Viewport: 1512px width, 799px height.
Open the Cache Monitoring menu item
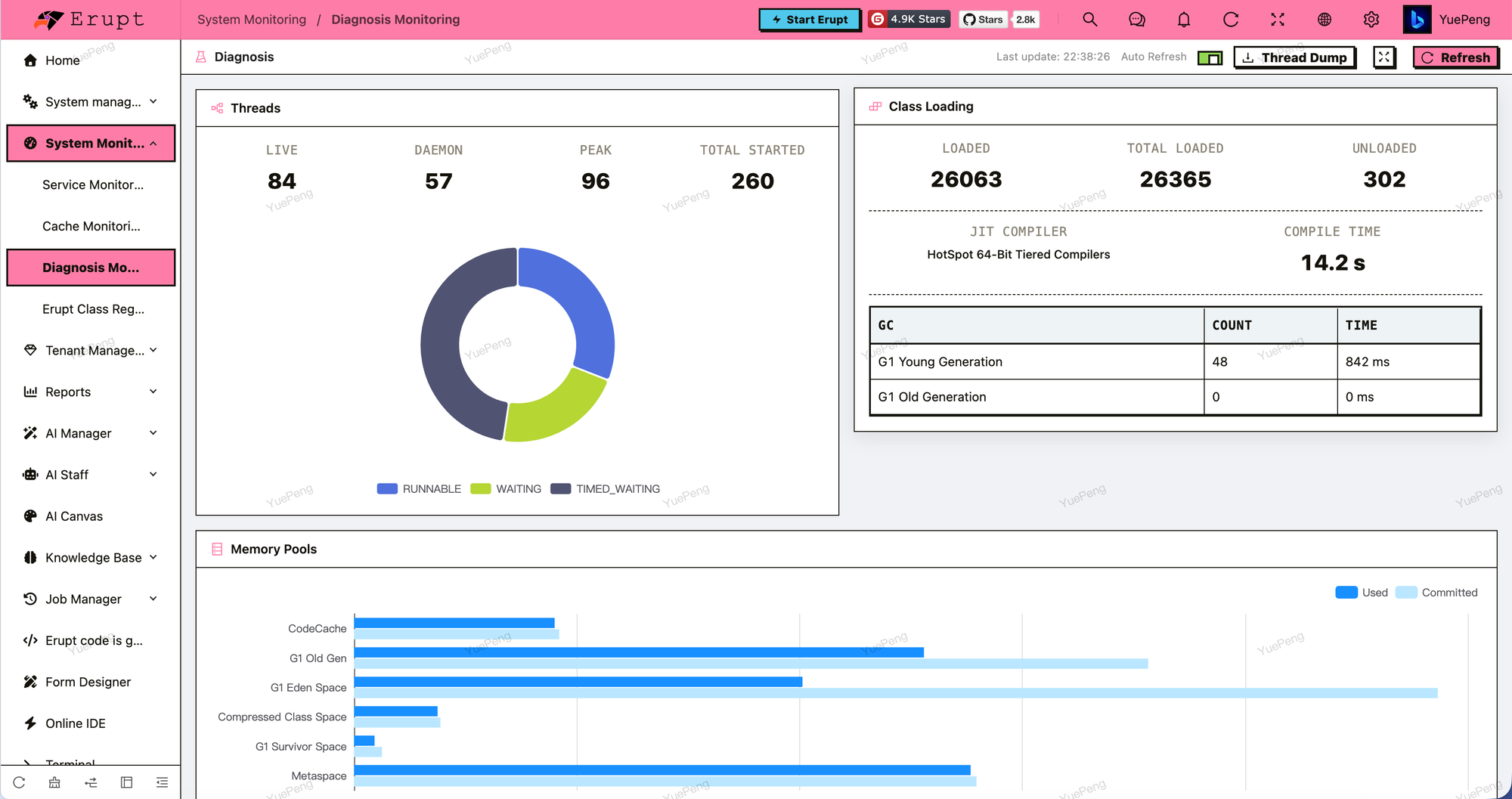click(91, 226)
